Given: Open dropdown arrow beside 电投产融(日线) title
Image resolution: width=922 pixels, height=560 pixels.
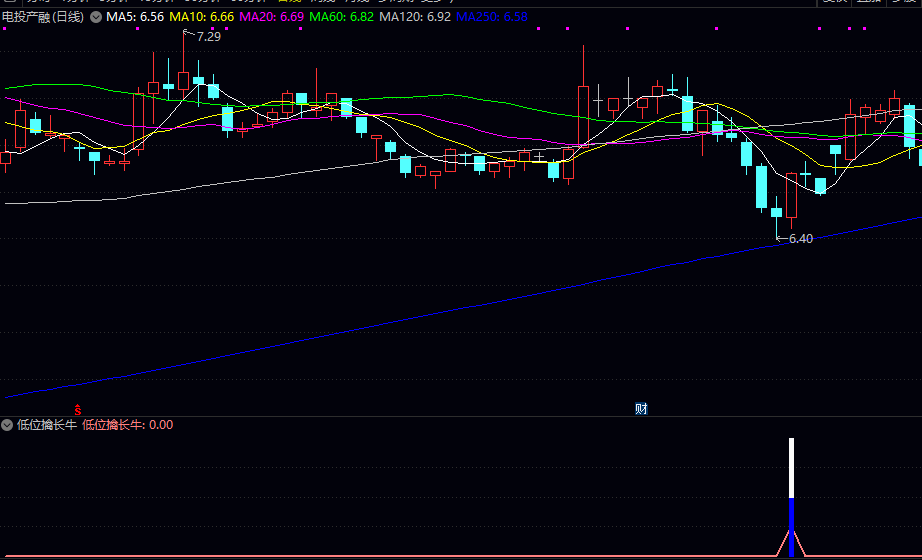Looking at the screenshot, I should (x=95, y=17).
